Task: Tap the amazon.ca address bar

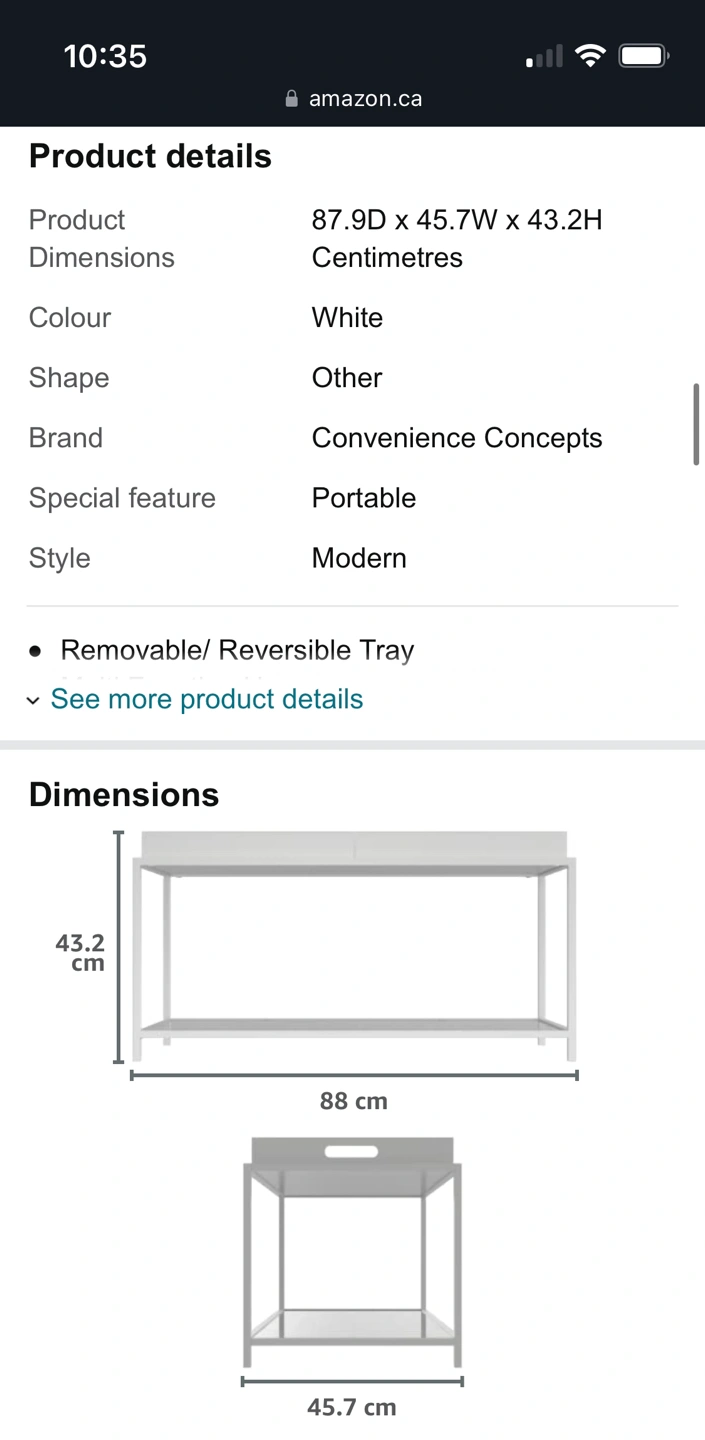Action: (x=365, y=98)
